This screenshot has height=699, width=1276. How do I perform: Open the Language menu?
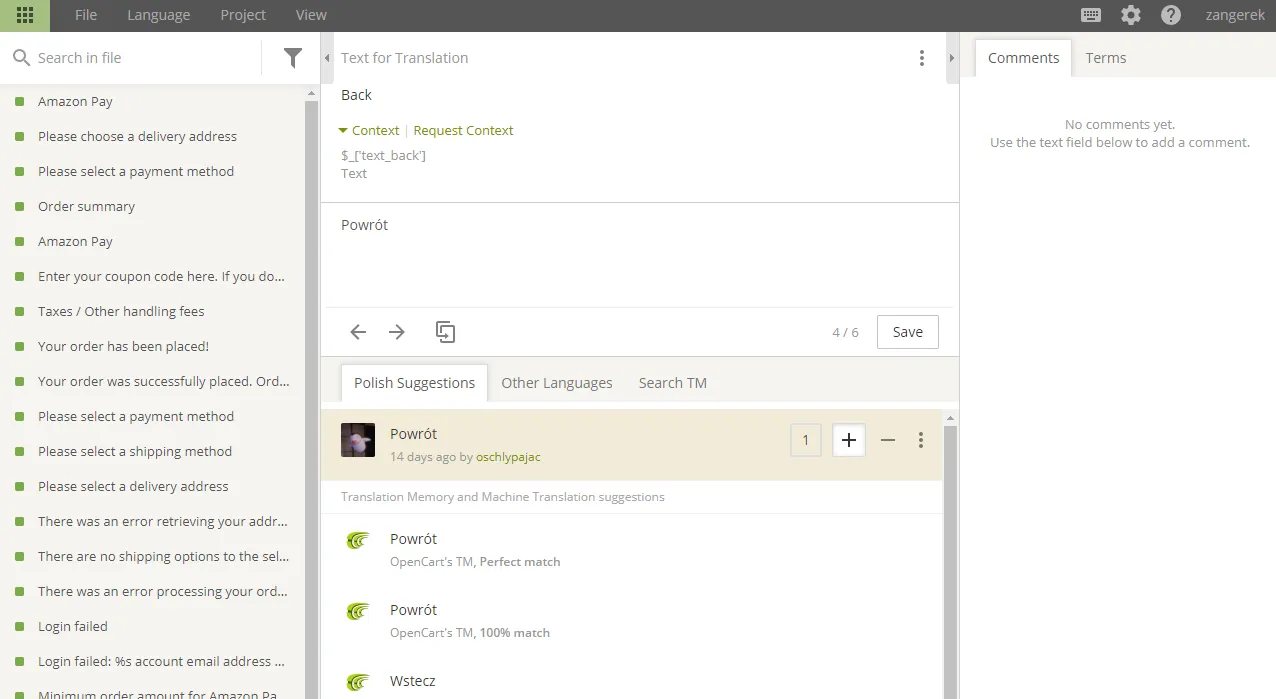[158, 15]
